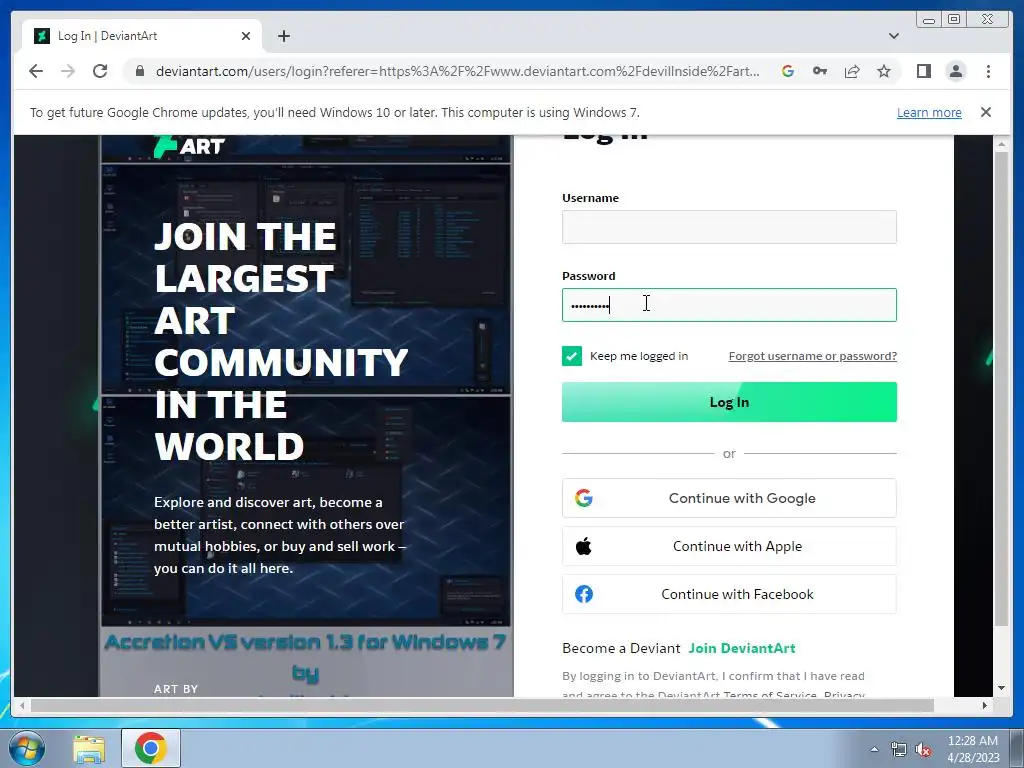This screenshot has width=1024, height=768.
Task: Open the taskbar clock and date
Action: point(973,749)
